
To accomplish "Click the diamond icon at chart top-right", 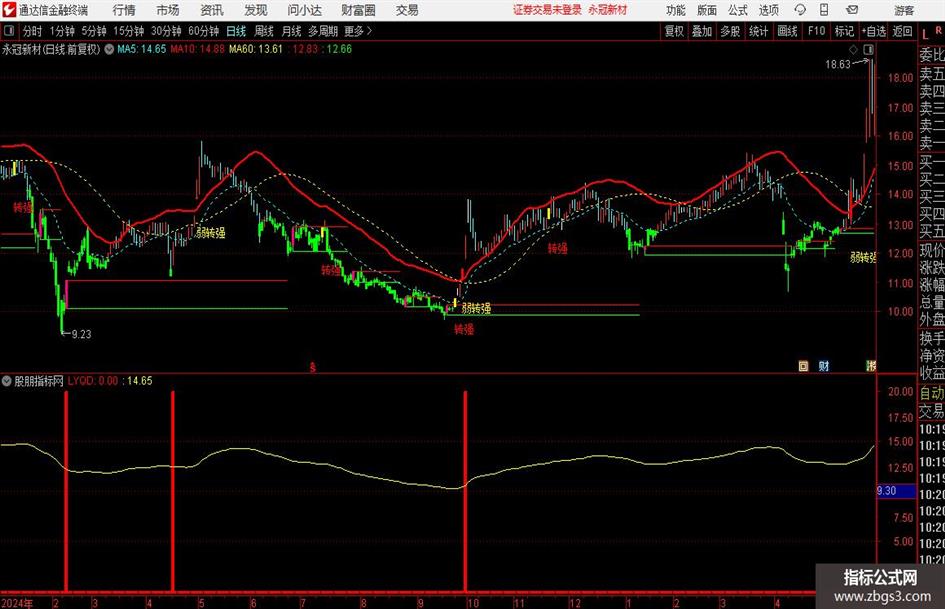I will (853, 50).
